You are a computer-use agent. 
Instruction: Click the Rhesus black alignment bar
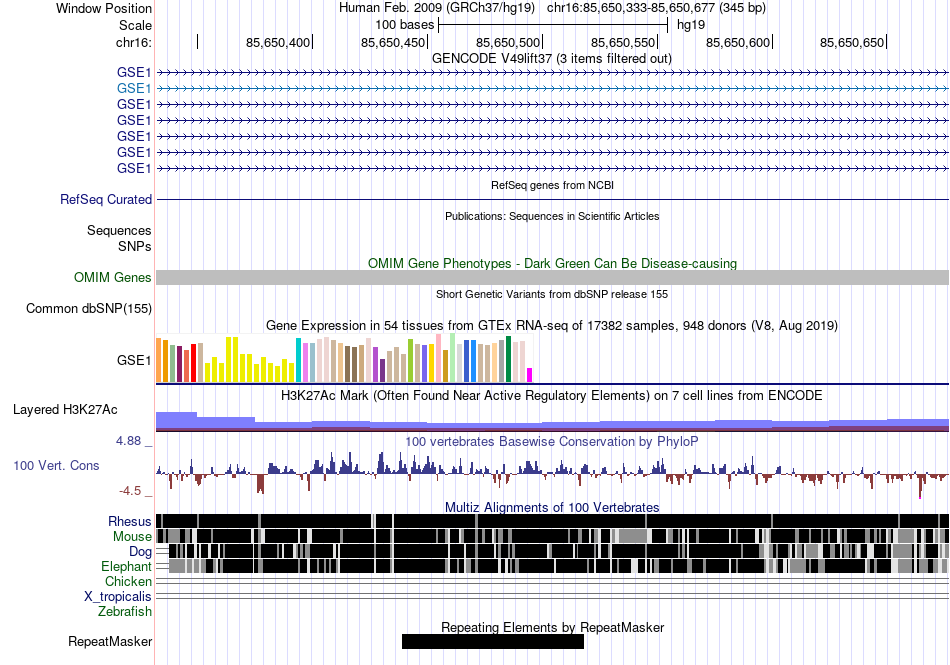tap(552, 521)
